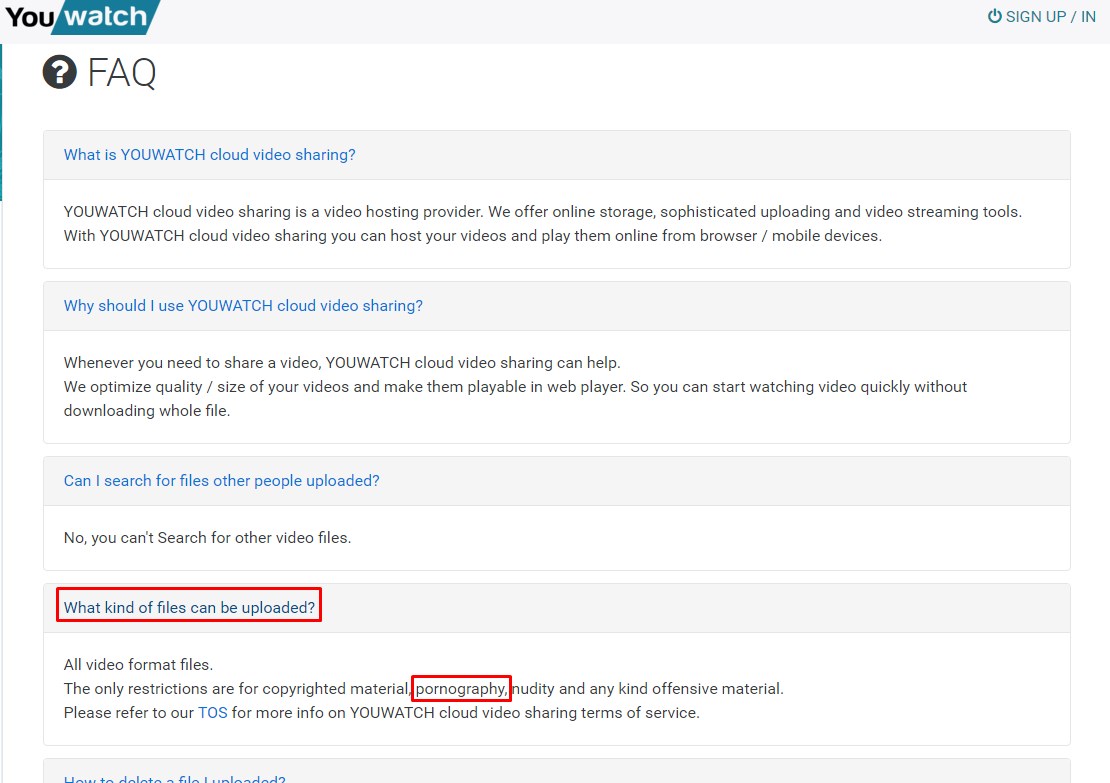
Task: Click the 'All video format files.' text
Action: pos(138,664)
